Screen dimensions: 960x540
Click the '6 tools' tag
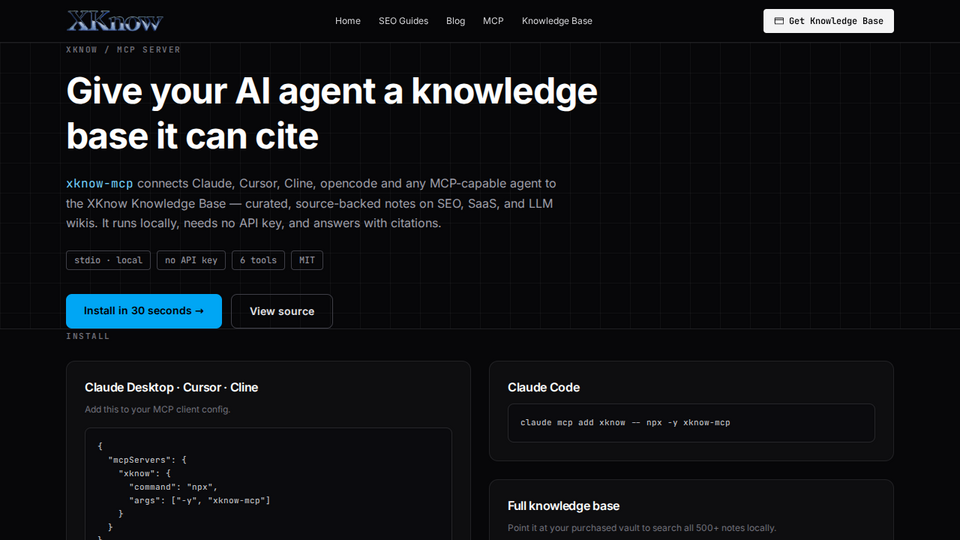tap(258, 260)
